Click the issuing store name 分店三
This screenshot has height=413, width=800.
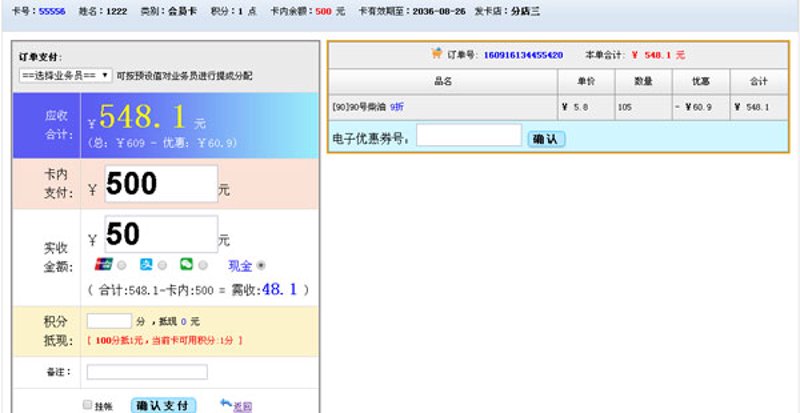click(525, 11)
